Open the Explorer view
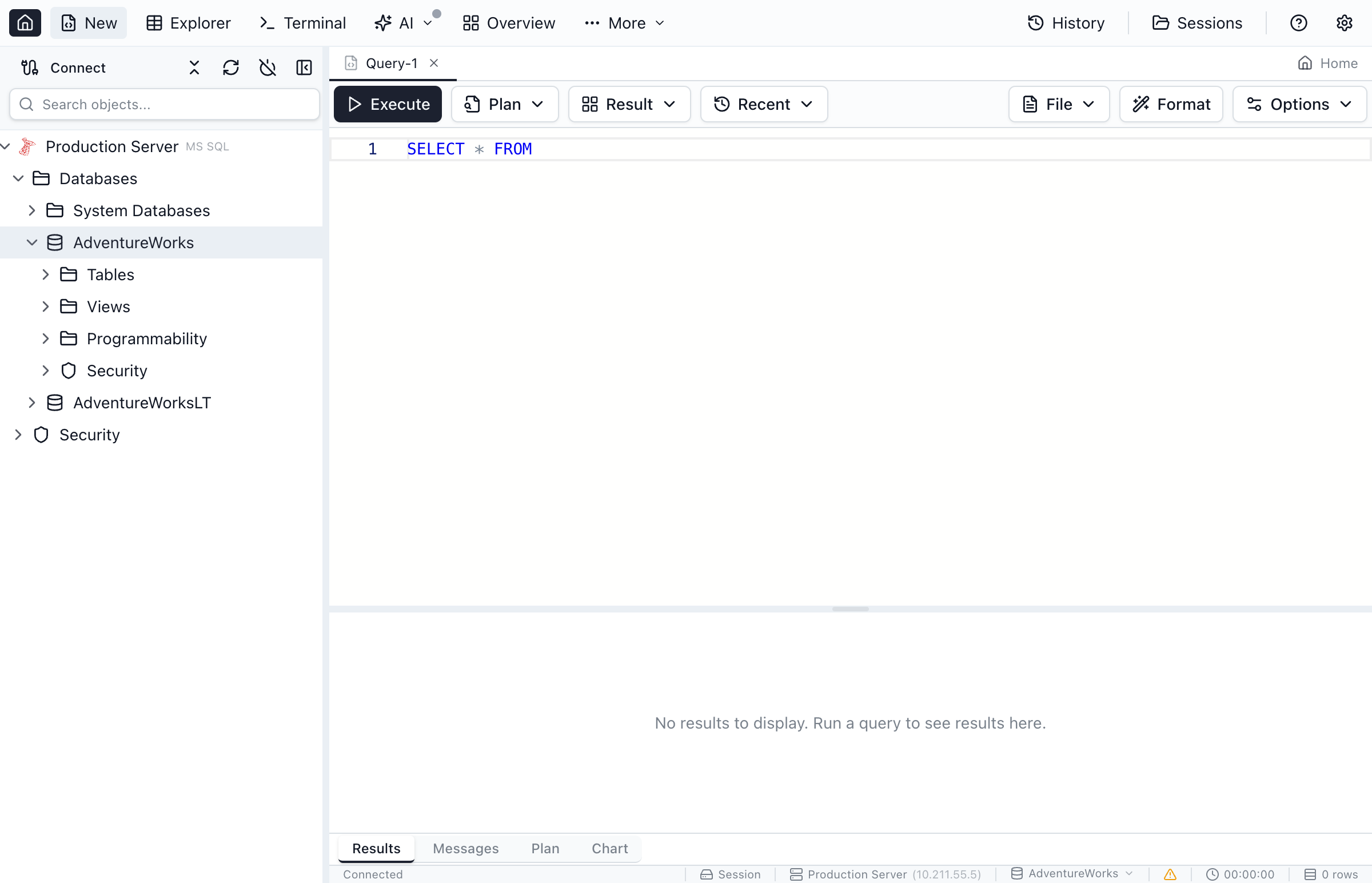The width and height of the screenshot is (1372, 883). point(188,23)
